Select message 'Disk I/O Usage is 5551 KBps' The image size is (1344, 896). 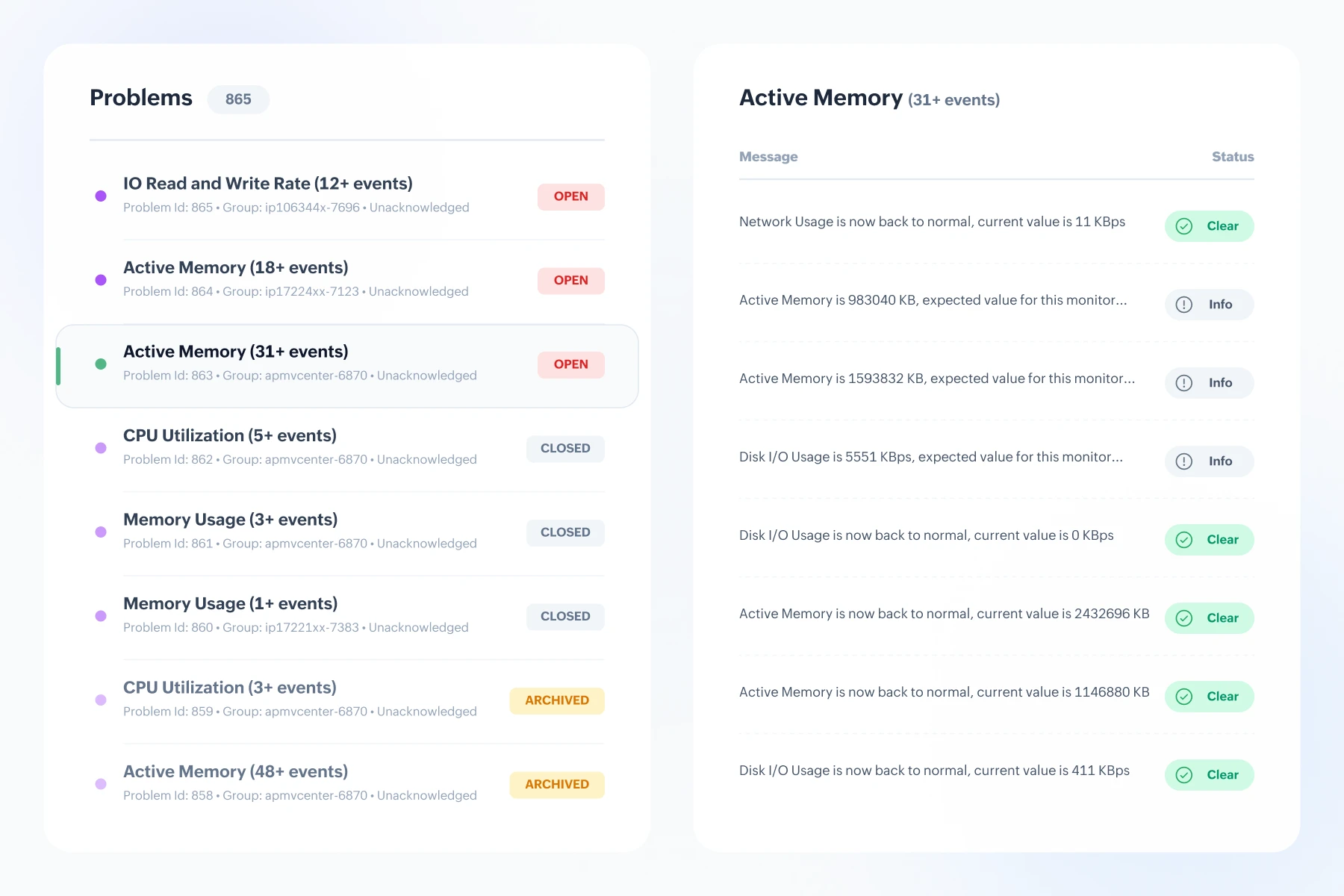931,457
